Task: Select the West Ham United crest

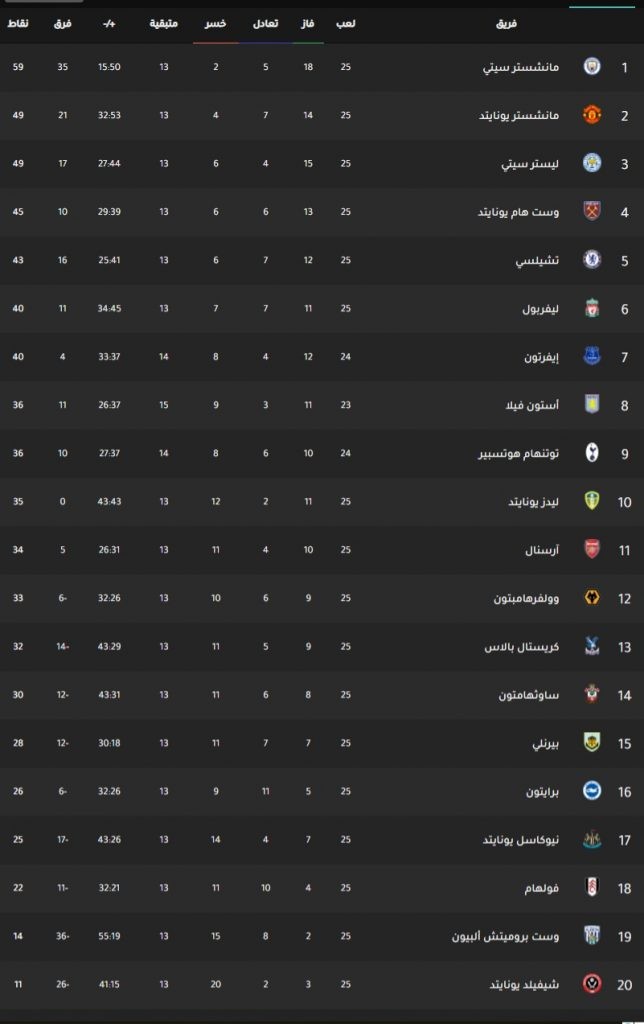Action: coord(592,212)
